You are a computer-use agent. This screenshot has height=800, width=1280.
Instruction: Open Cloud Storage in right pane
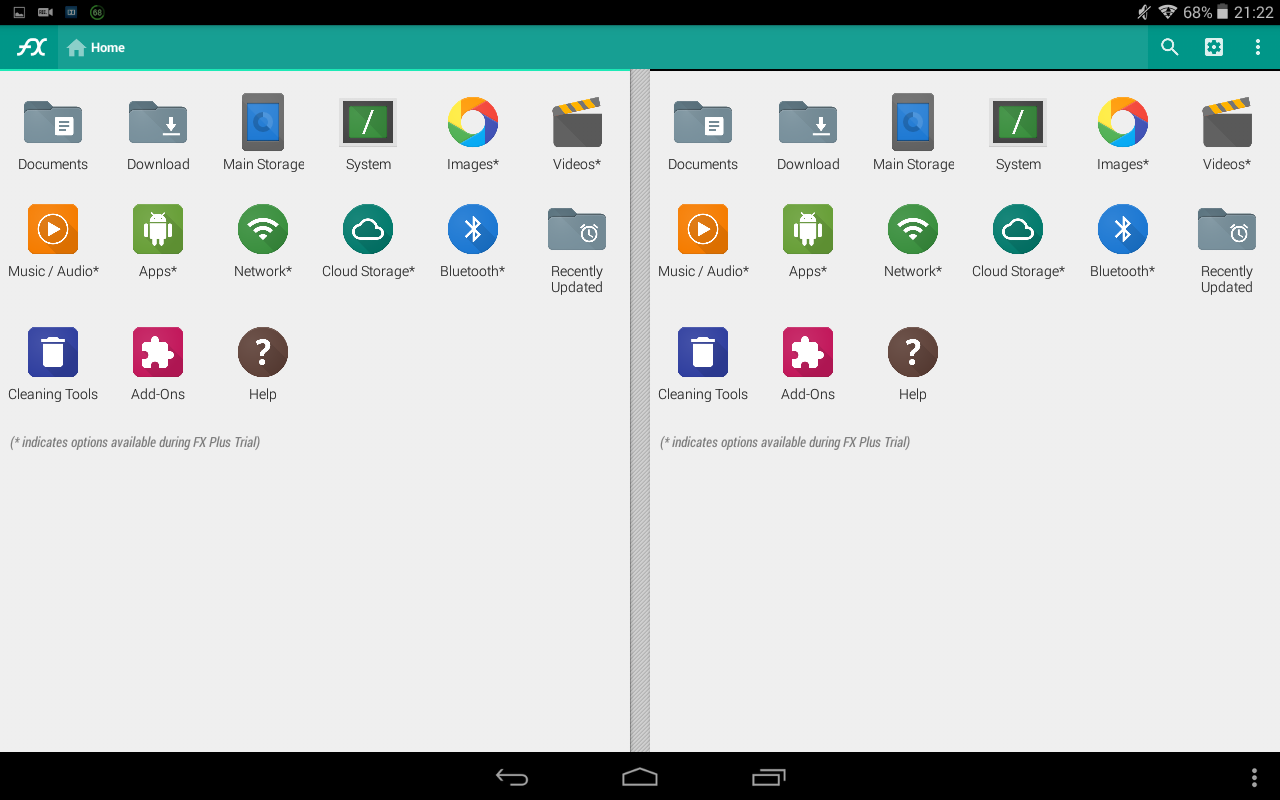pos(1018,242)
